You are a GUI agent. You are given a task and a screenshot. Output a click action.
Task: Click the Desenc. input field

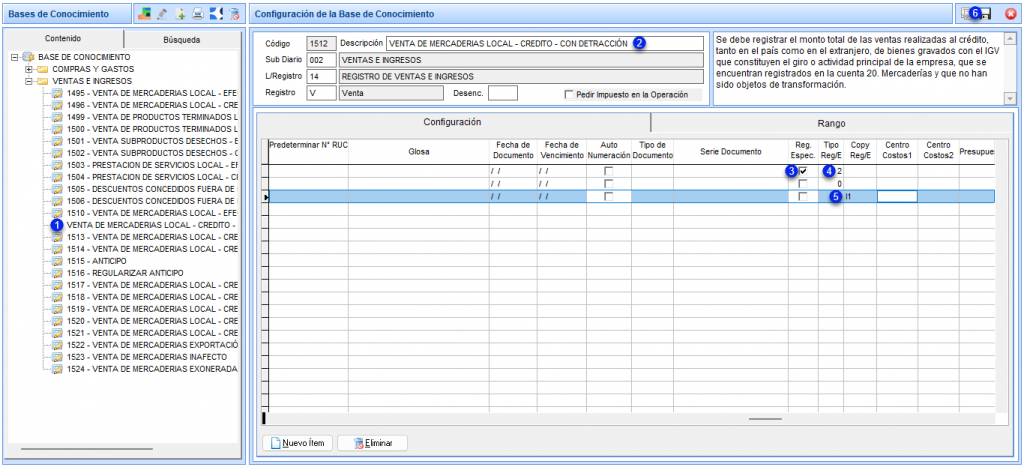point(503,93)
